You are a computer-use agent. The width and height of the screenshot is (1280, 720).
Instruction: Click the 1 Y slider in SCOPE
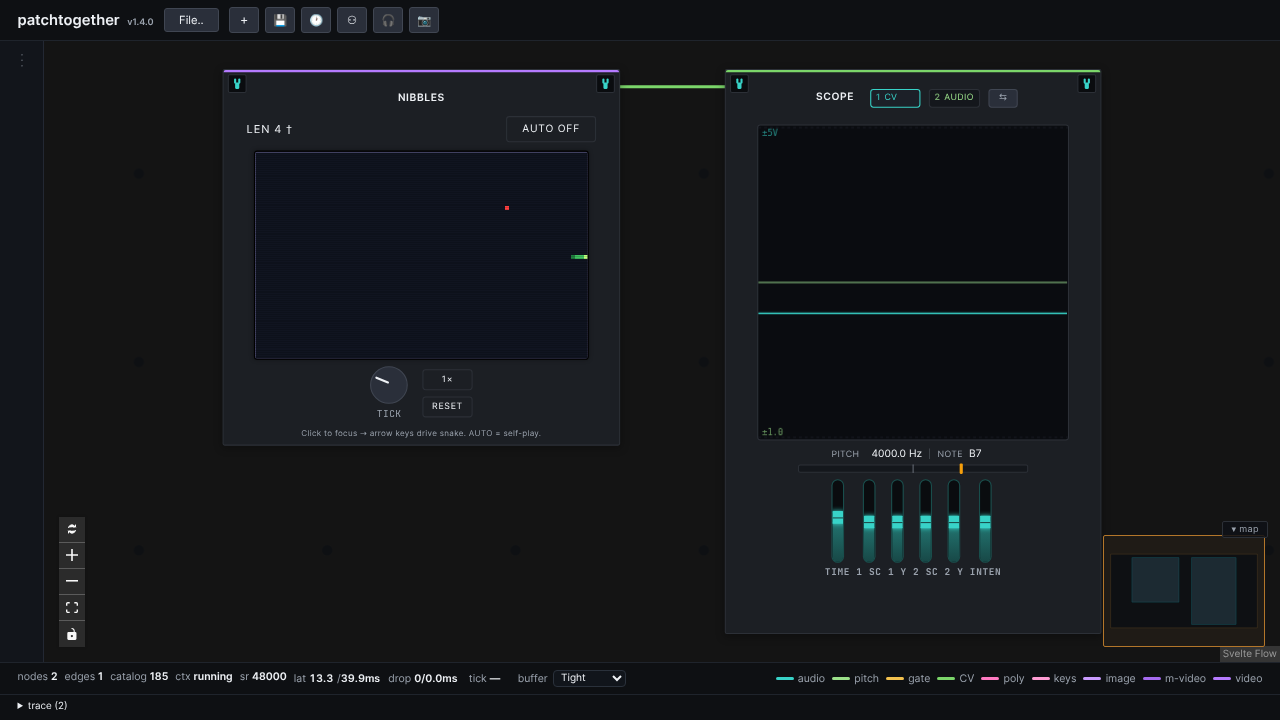(x=897, y=521)
